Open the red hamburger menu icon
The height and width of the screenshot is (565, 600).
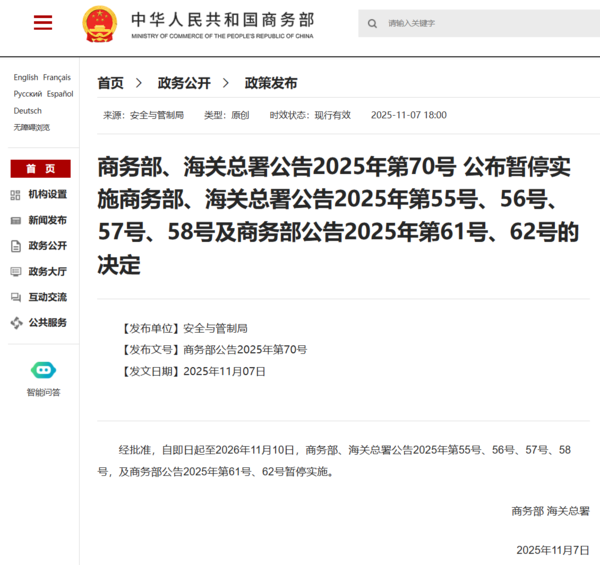[x=42, y=23]
